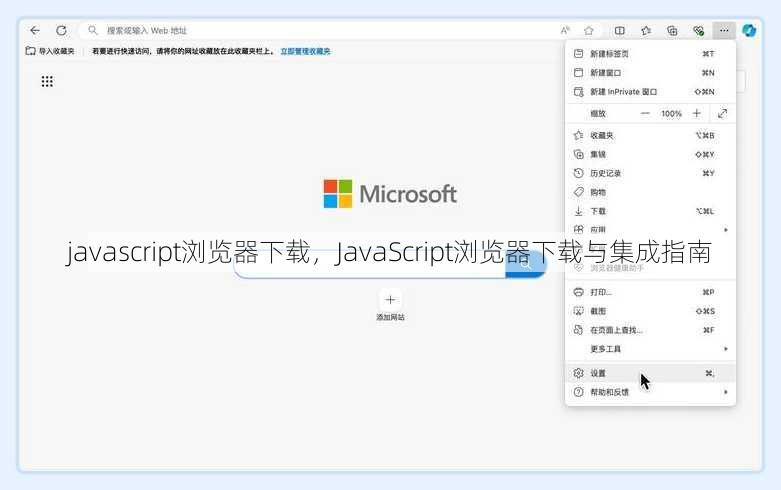Open Collections icon in toolbar

click(672, 30)
